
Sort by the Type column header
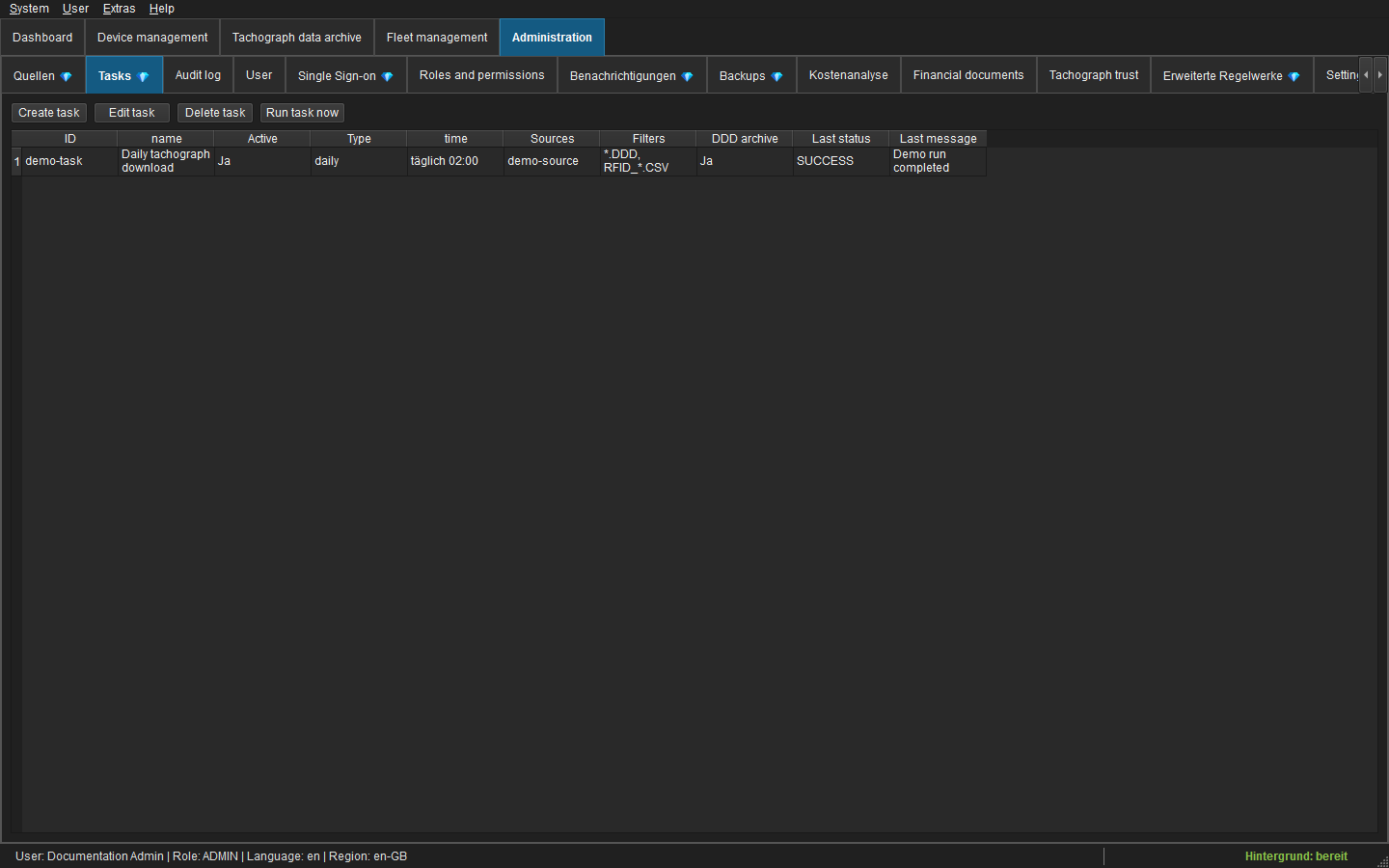click(359, 139)
